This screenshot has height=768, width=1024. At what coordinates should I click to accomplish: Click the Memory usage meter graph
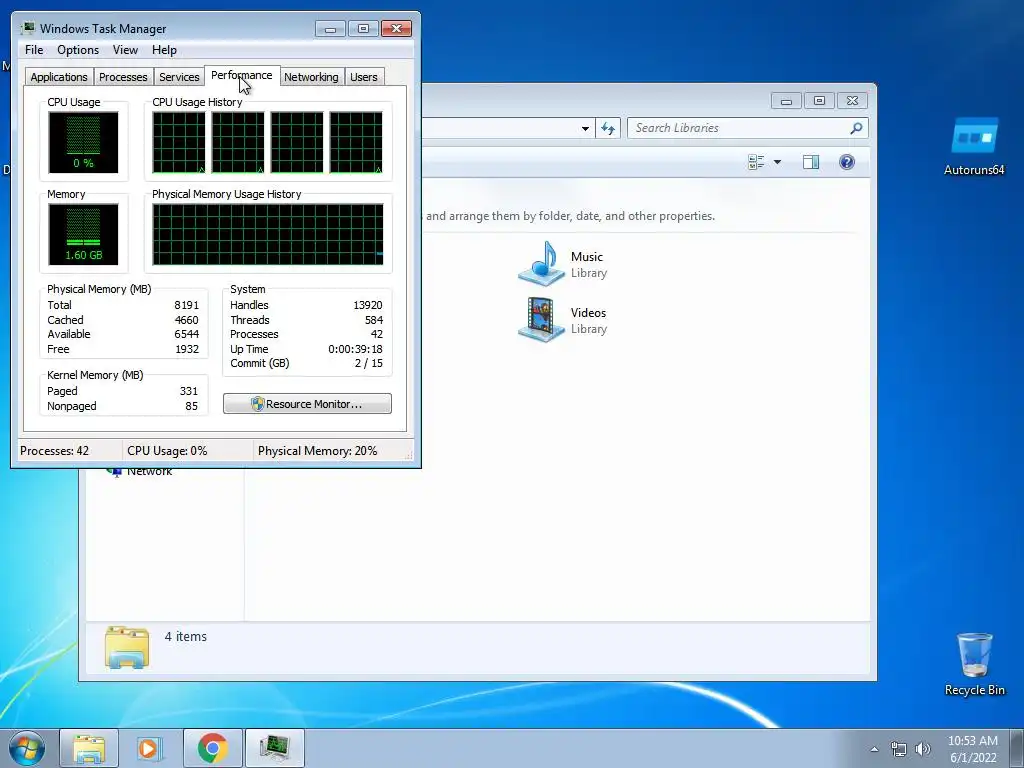coord(83,234)
